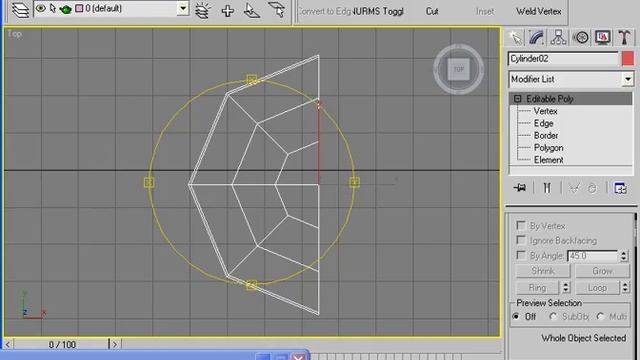Collapse the Editable Poly stack entry

(x=518, y=99)
